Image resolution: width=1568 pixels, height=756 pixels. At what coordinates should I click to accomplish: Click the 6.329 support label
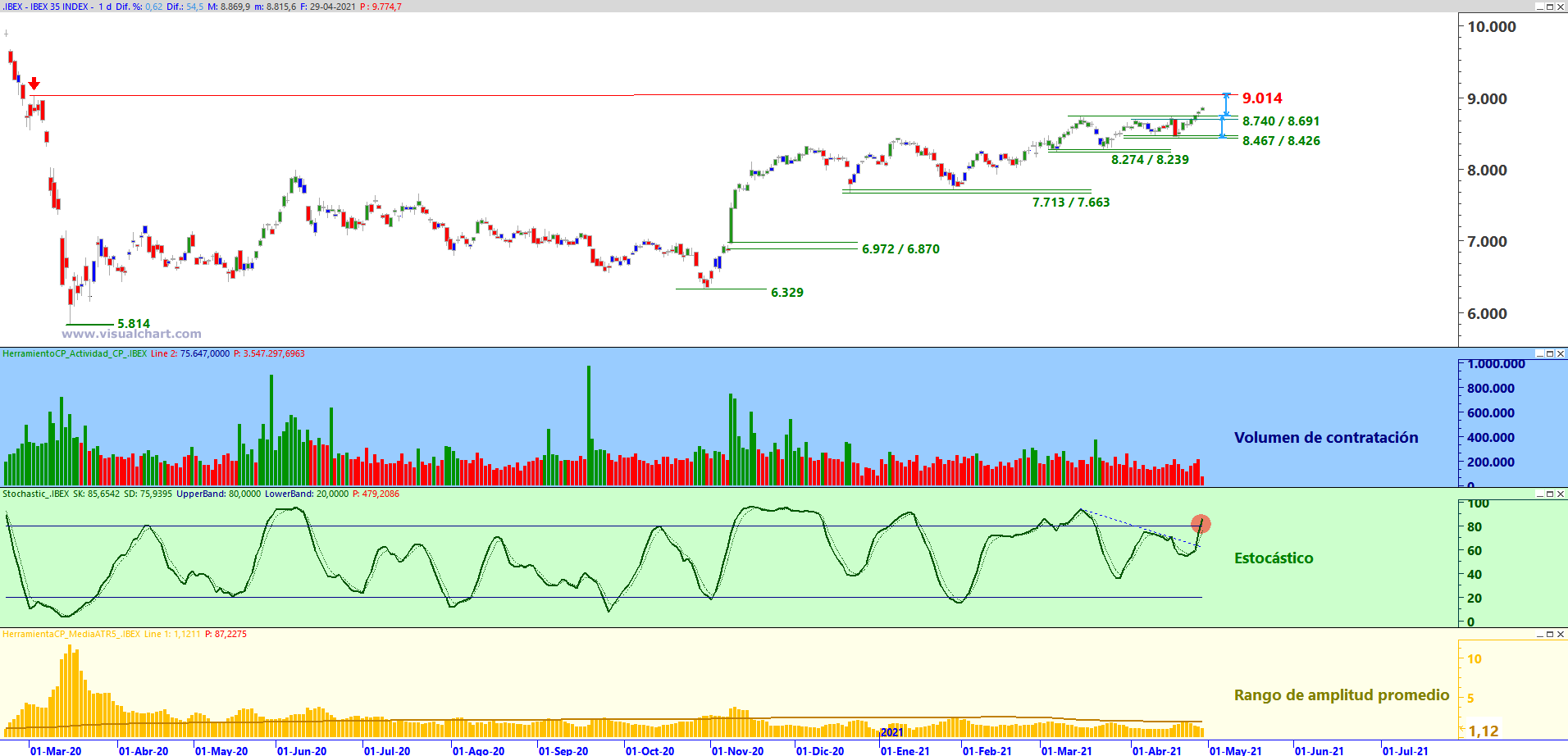(x=787, y=293)
